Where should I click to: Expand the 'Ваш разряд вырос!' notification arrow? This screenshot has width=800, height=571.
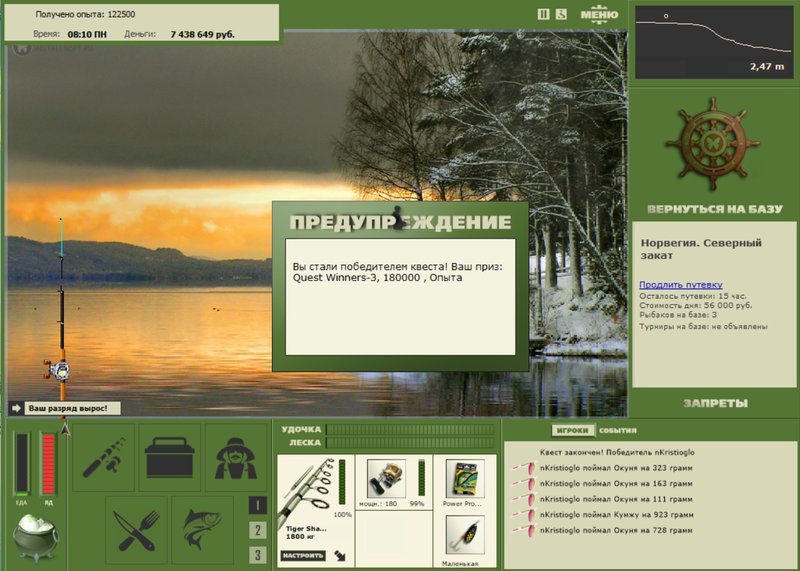click(x=16, y=408)
